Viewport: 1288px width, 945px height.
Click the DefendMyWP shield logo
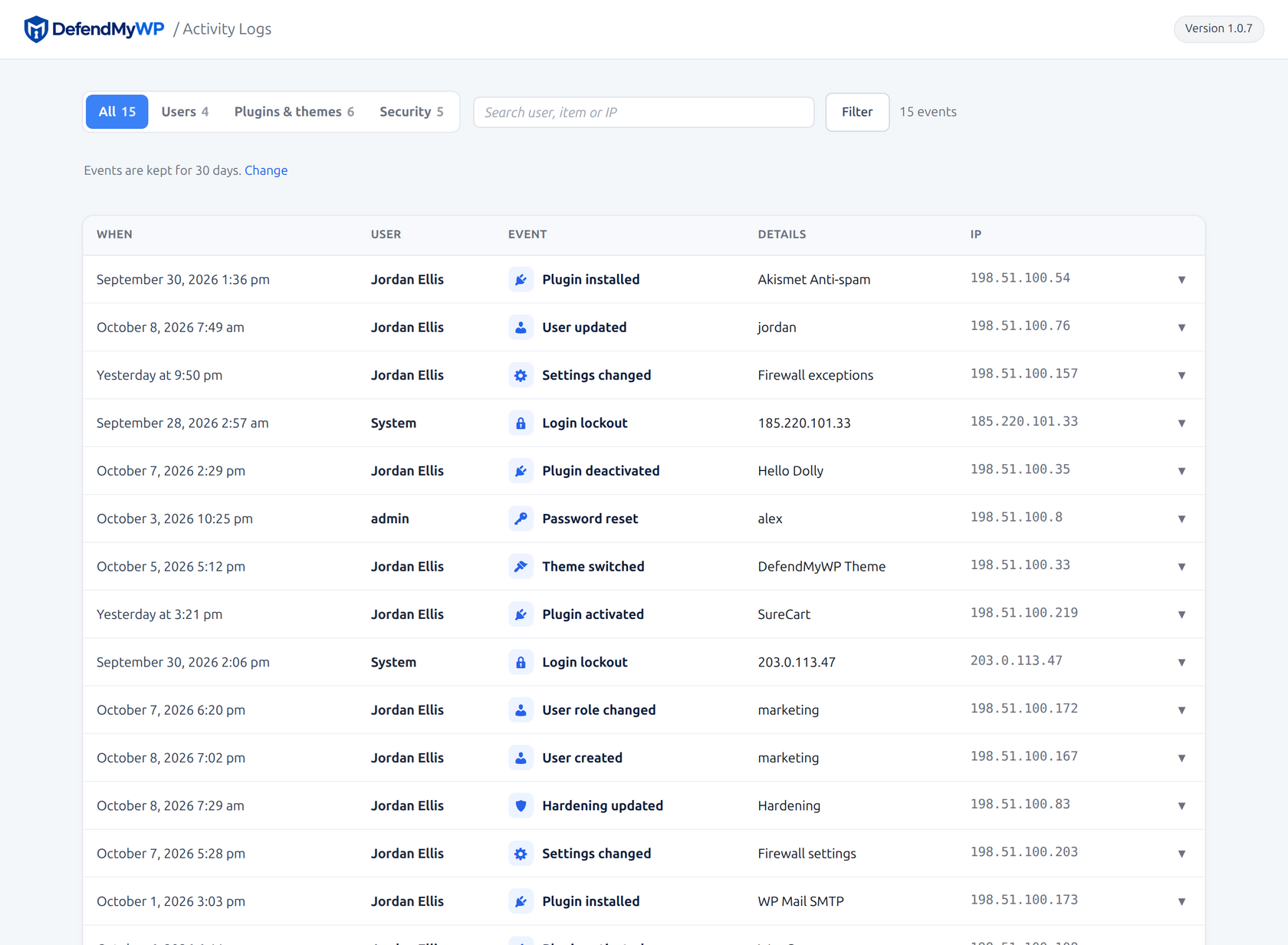coord(36,29)
